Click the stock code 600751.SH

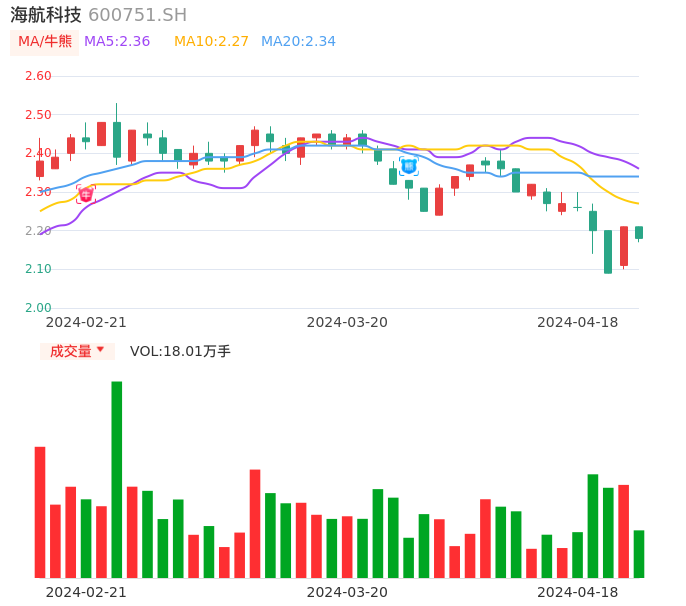coord(137,15)
